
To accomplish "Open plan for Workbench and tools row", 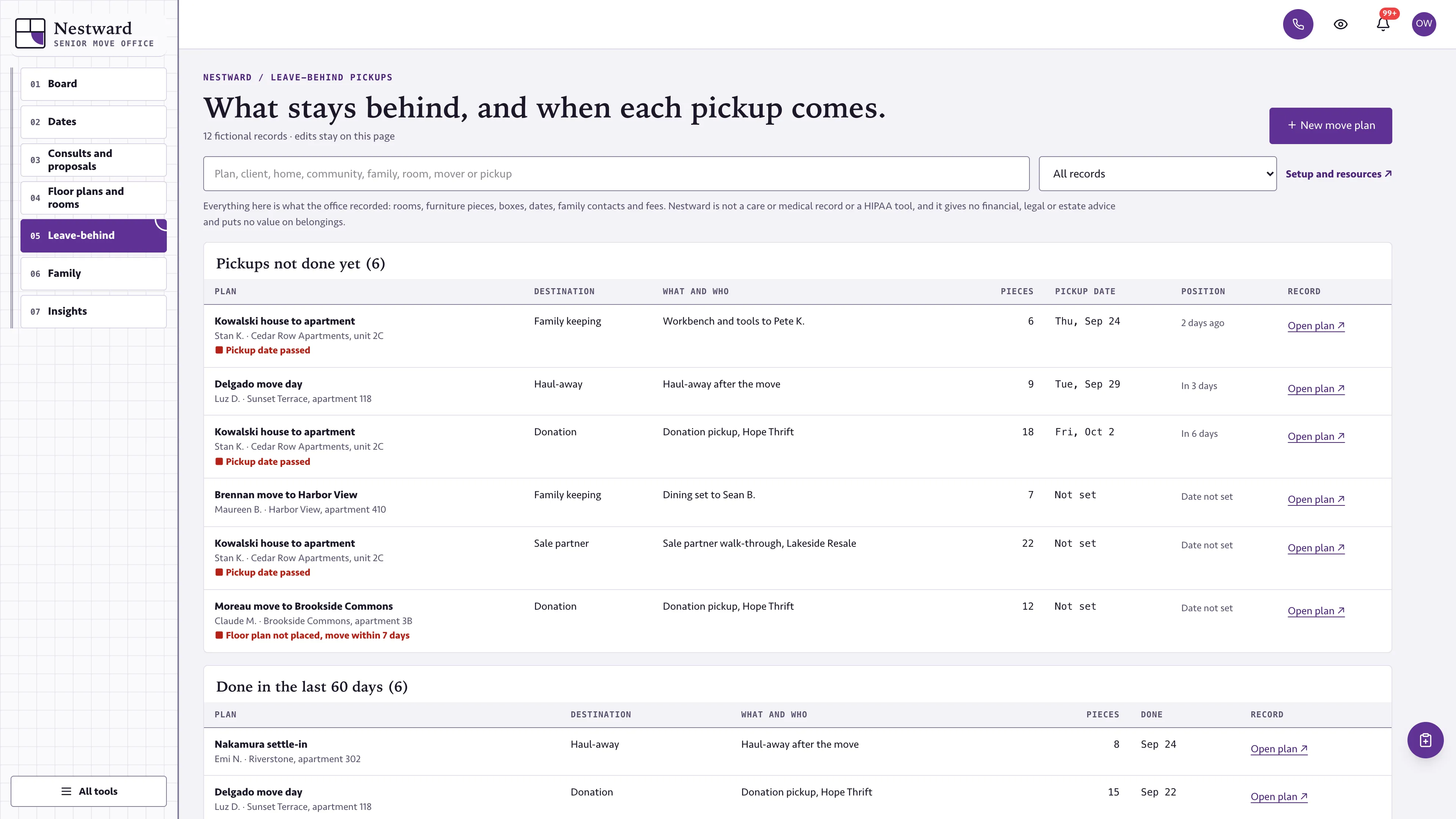I will [x=1316, y=326].
